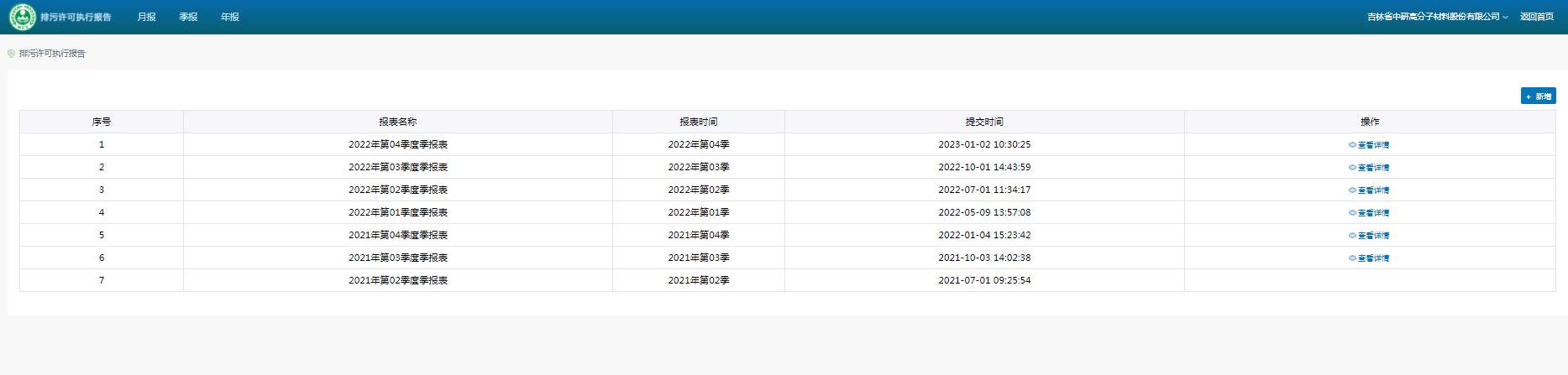View details of 2021年第03季度 report
This screenshot has height=375, width=1568.
[x=1369, y=258]
